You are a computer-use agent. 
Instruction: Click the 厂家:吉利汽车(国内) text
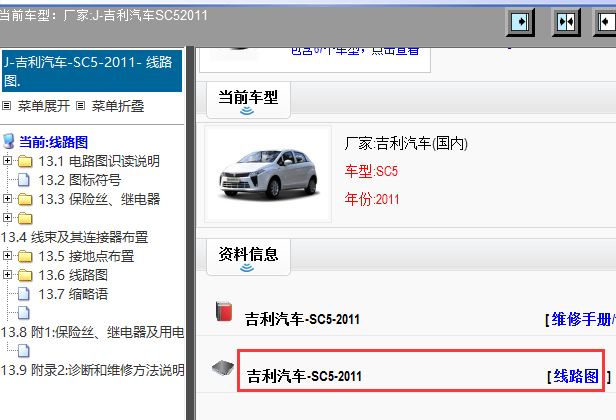point(406,144)
